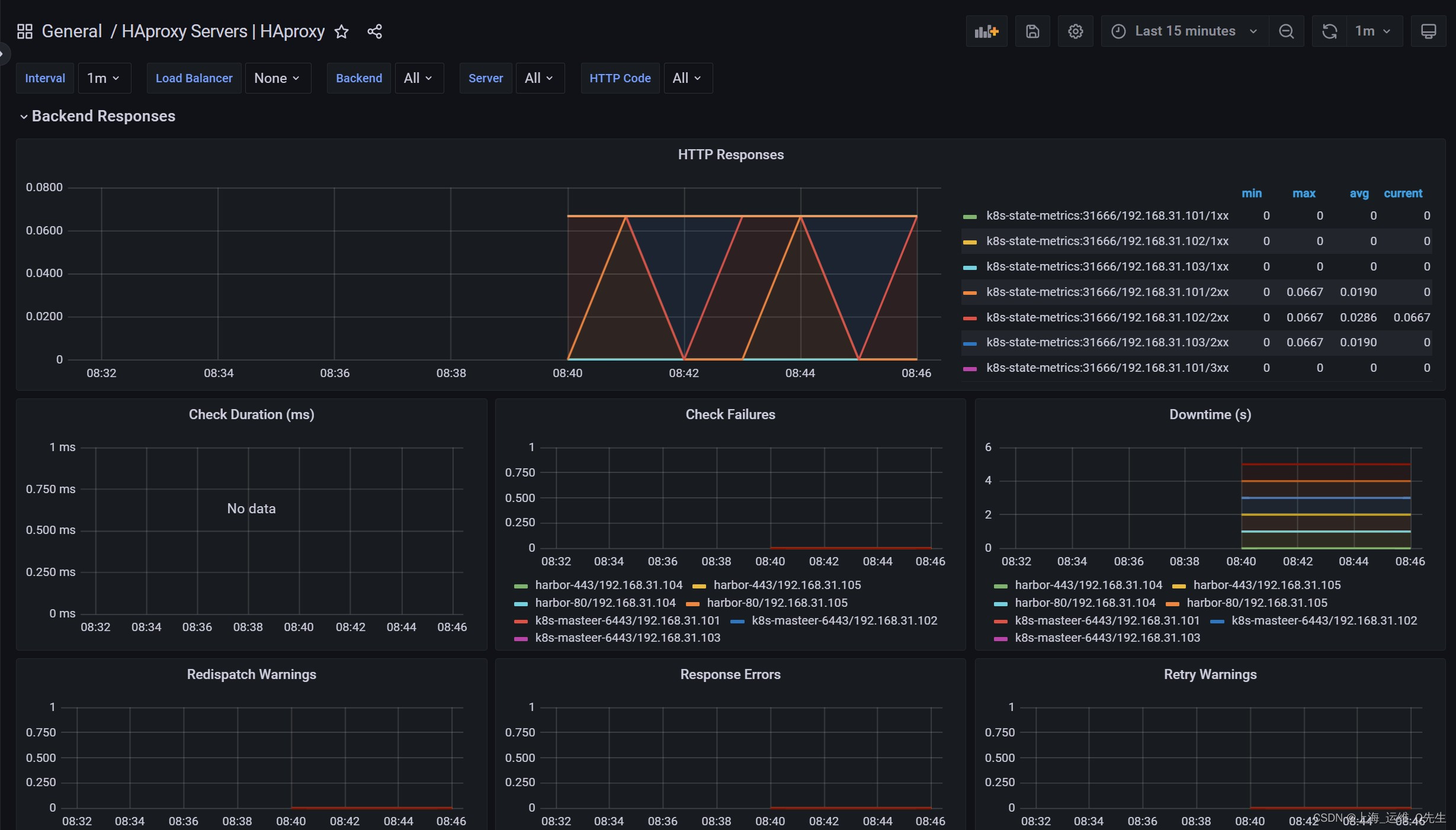The width and height of the screenshot is (1456, 830).
Task: Open the 1m auto-refresh interval dropdown
Action: point(1374,31)
